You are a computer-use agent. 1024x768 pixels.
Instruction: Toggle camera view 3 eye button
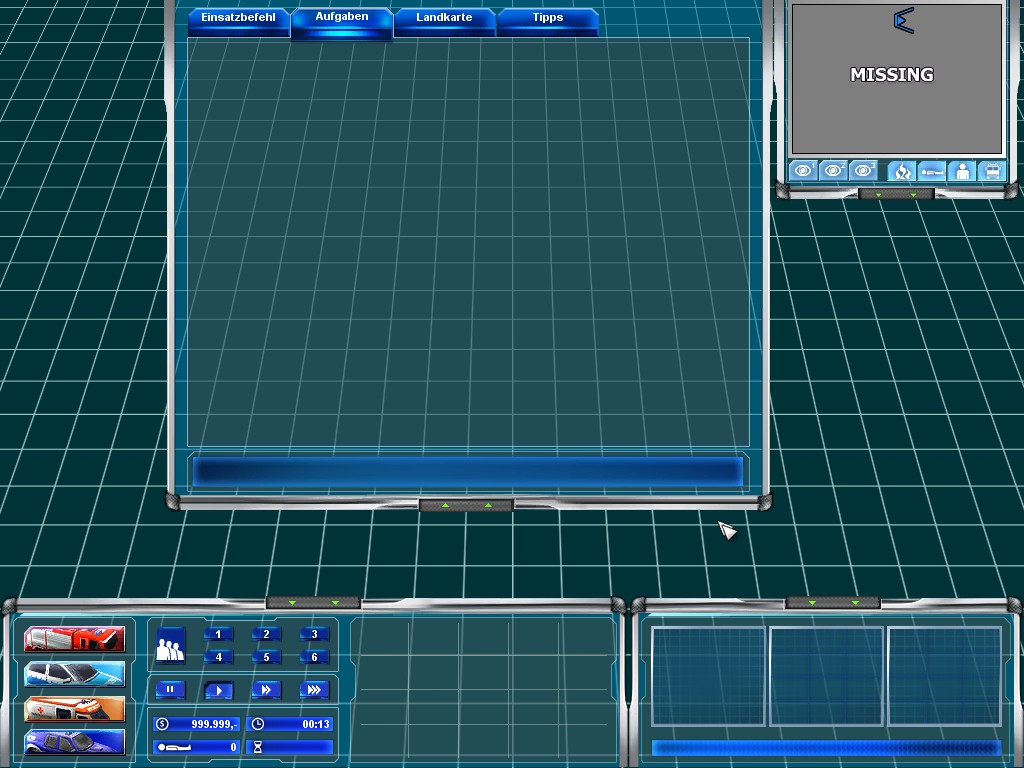point(863,171)
